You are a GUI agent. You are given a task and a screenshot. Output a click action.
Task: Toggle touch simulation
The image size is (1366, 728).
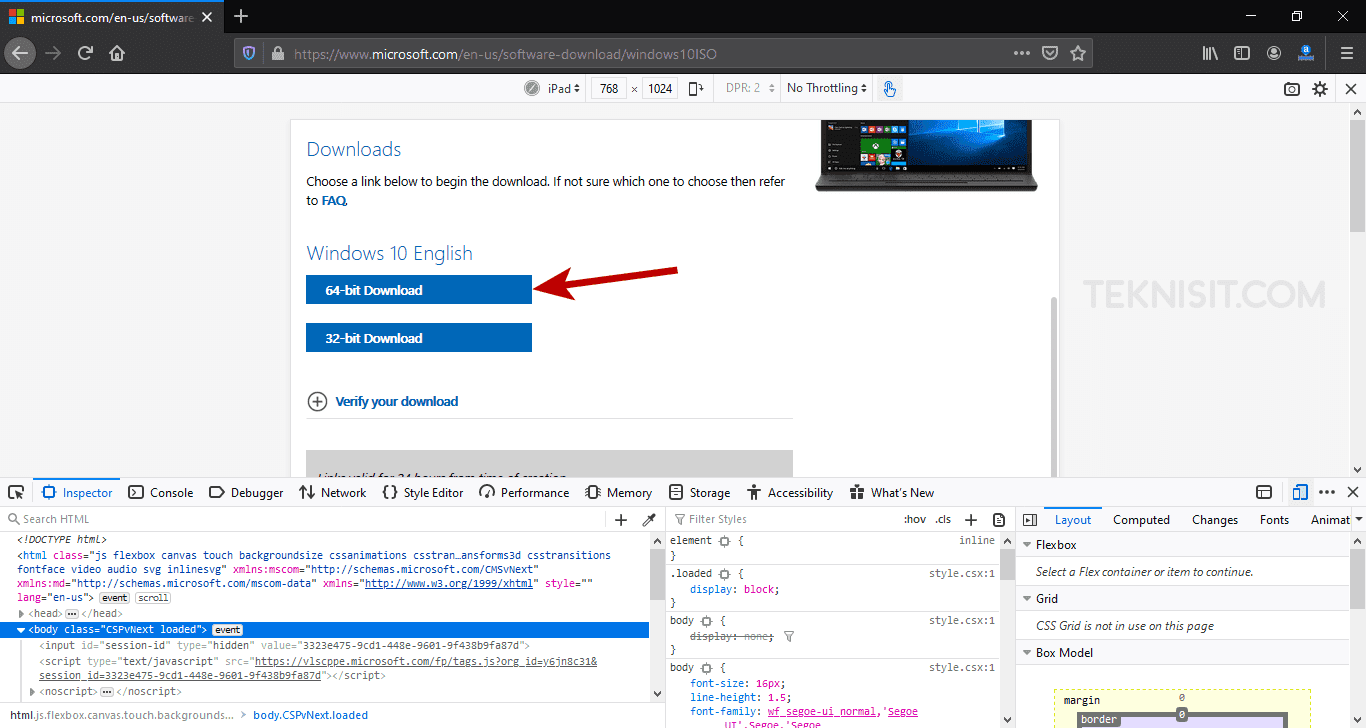889,89
